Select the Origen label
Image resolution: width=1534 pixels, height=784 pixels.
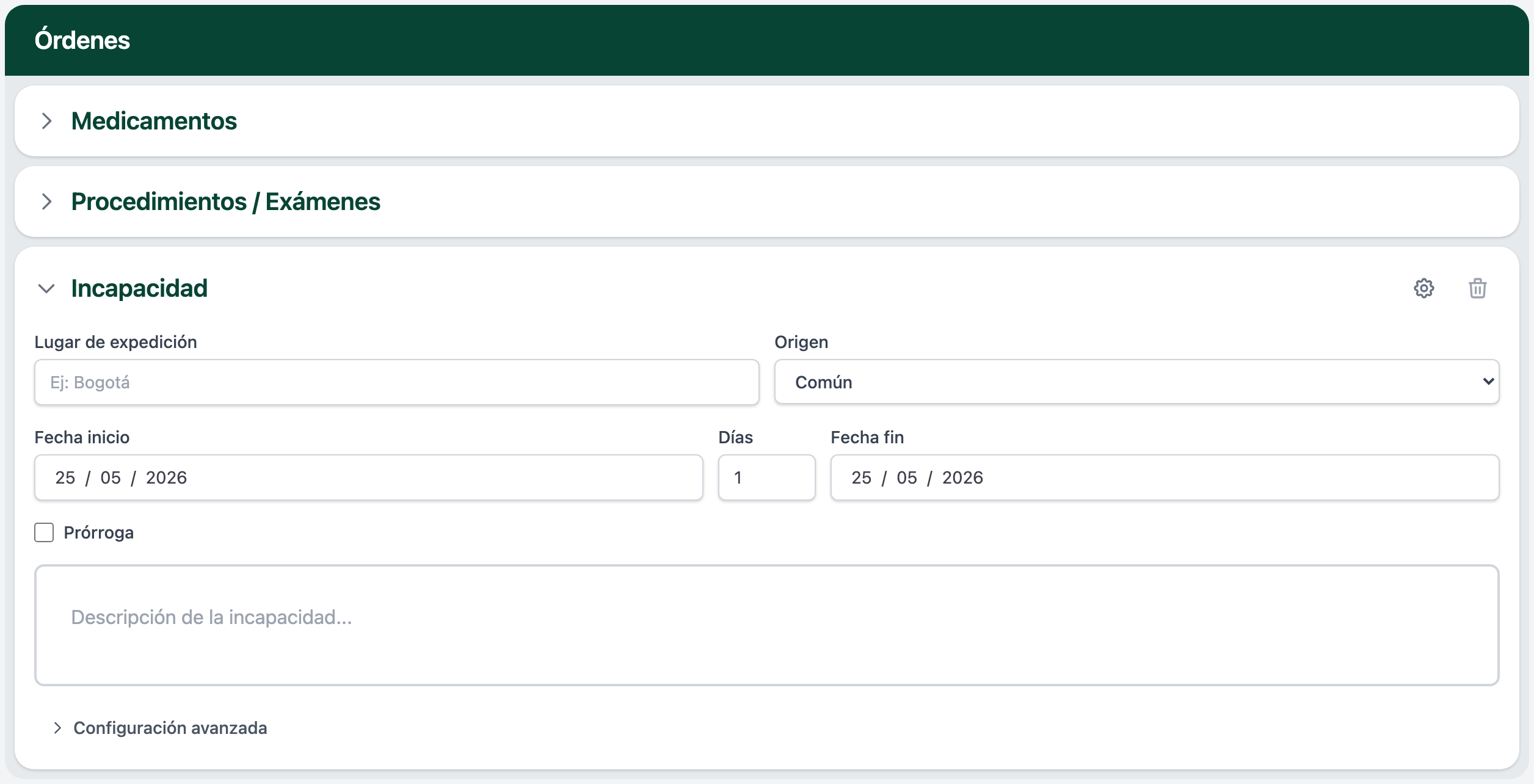tap(801, 342)
